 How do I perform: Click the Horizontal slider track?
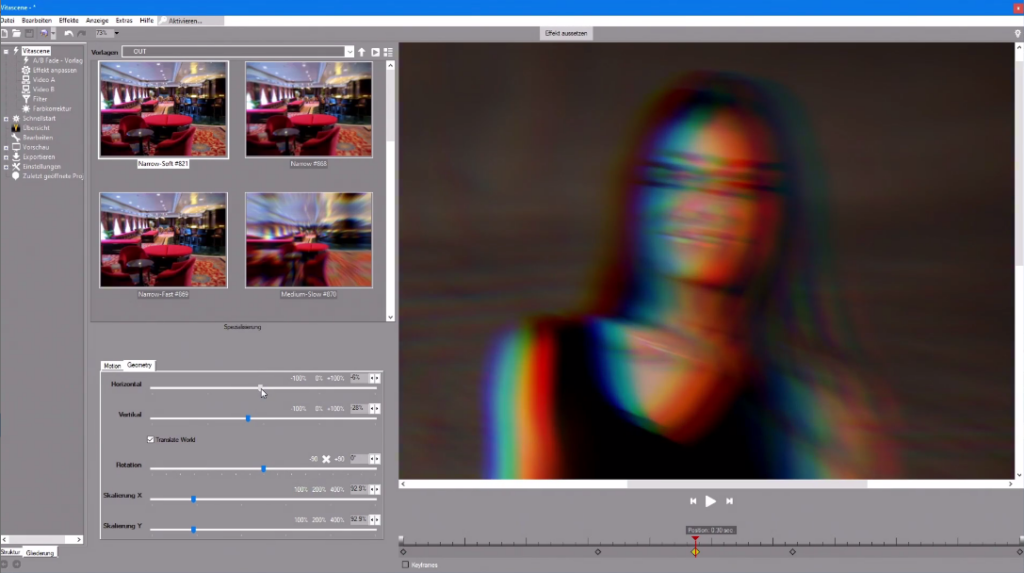(x=263, y=388)
